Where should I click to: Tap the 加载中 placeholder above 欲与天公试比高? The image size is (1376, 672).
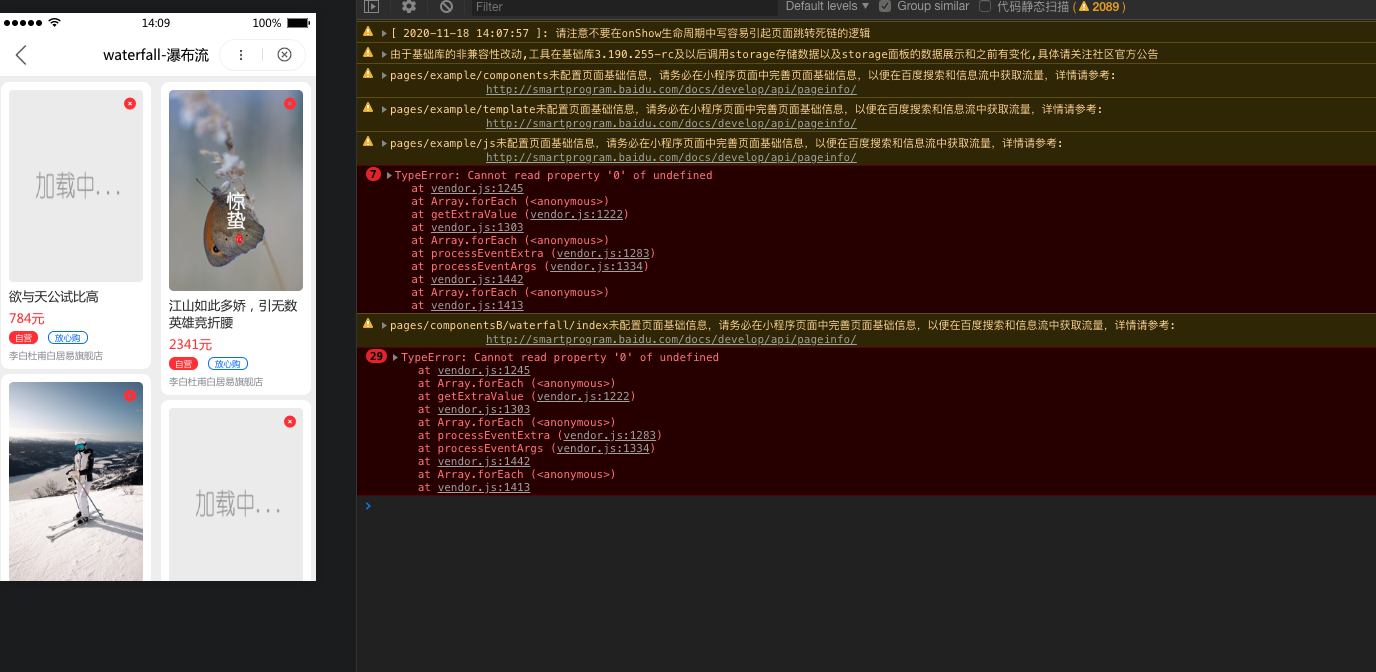coord(76,186)
